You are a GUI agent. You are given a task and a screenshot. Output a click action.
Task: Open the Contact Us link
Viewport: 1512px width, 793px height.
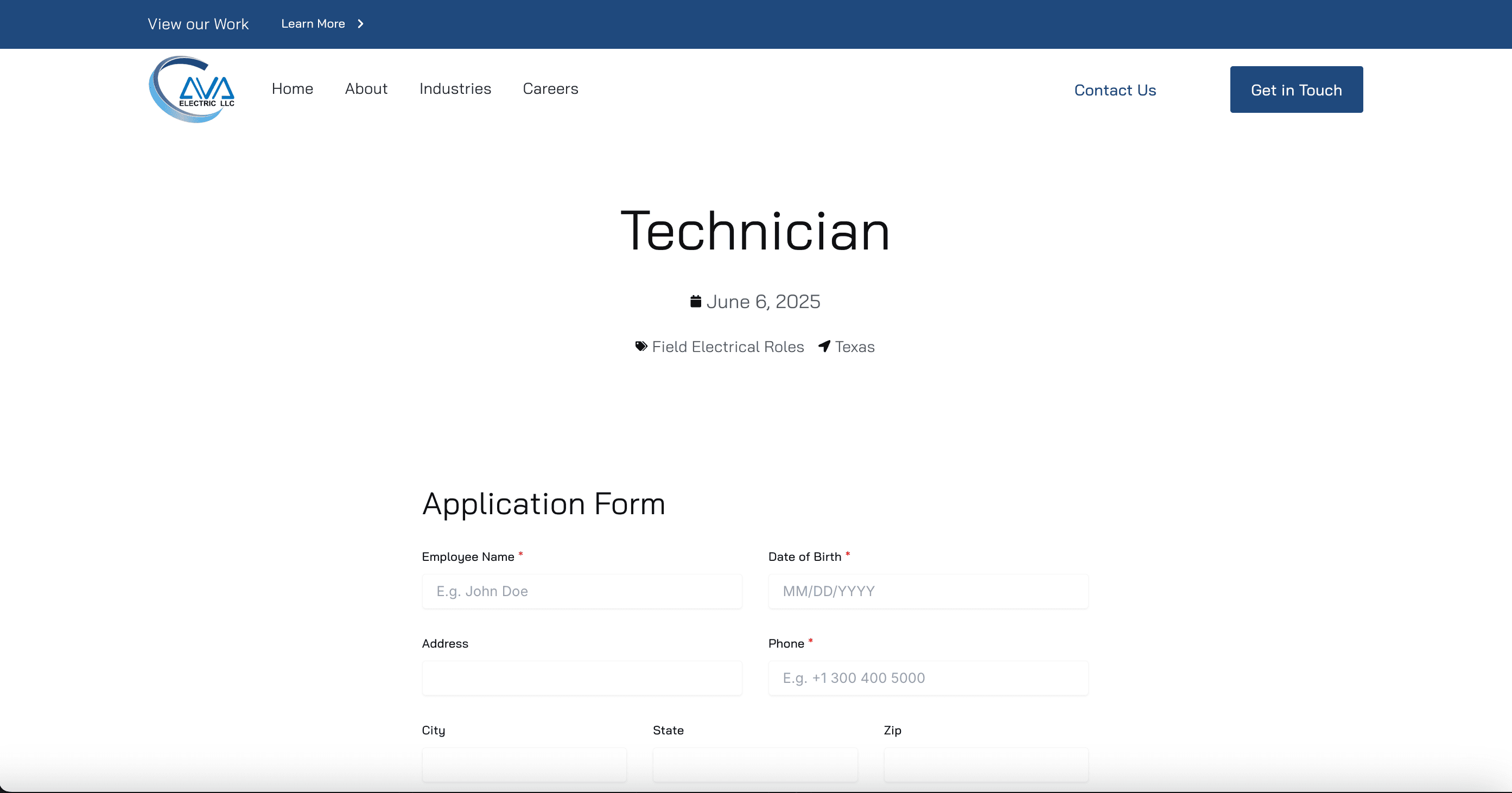click(x=1115, y=89)
